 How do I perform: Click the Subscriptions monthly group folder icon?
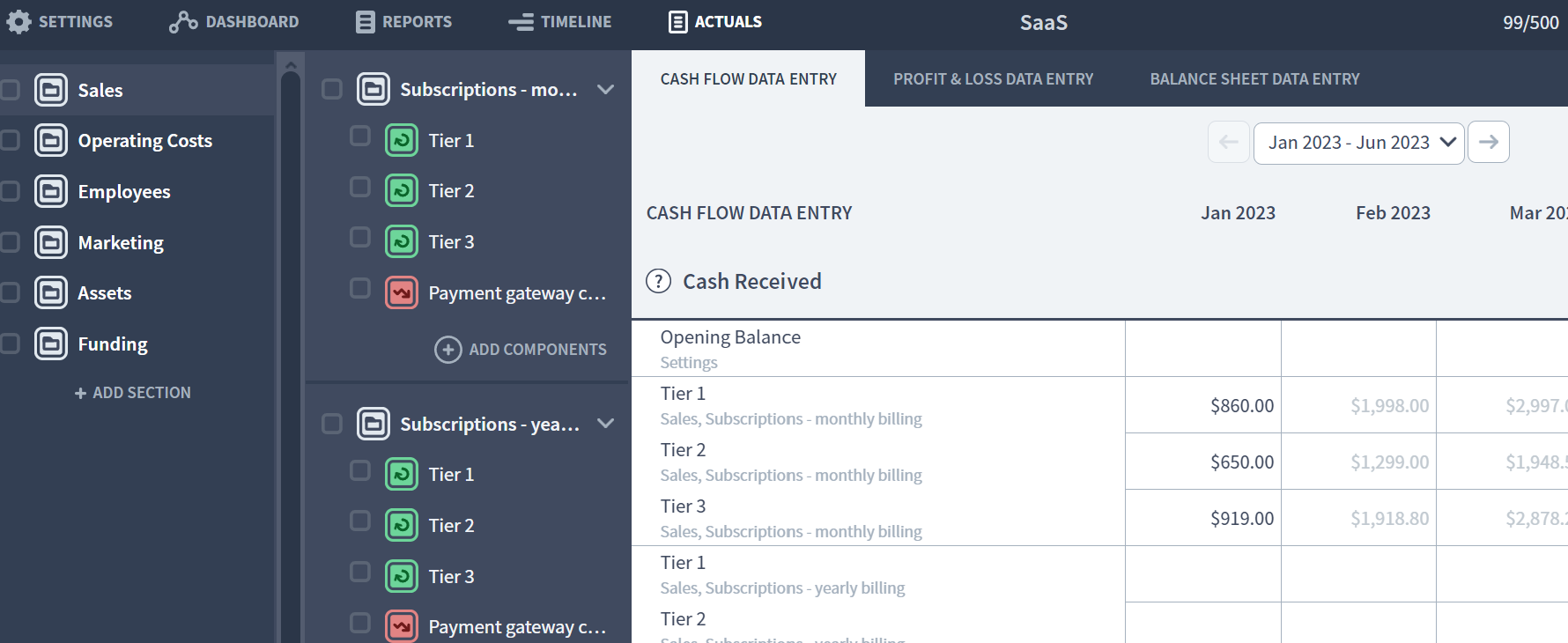tap(374, 89)
